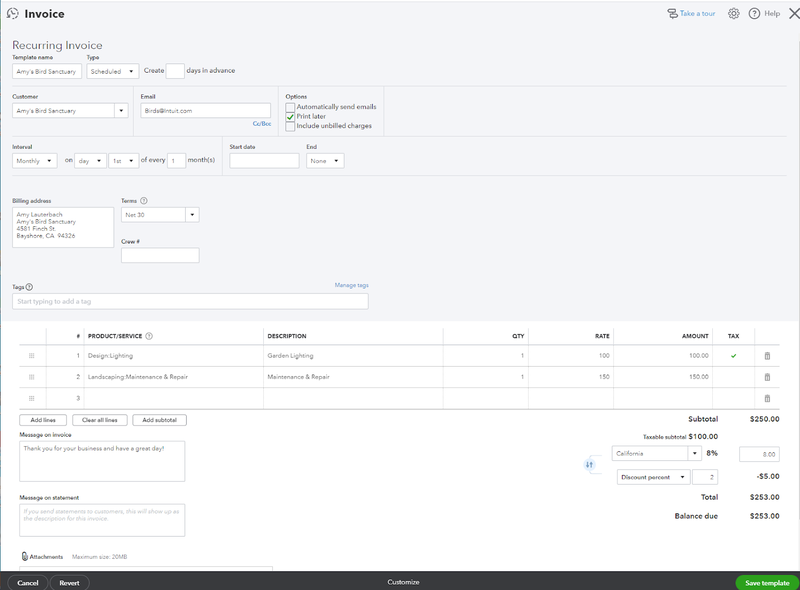This screenshot has width=800, height=590.
Task: Open the 1st dropdown in interval
Action: point(123,161)
